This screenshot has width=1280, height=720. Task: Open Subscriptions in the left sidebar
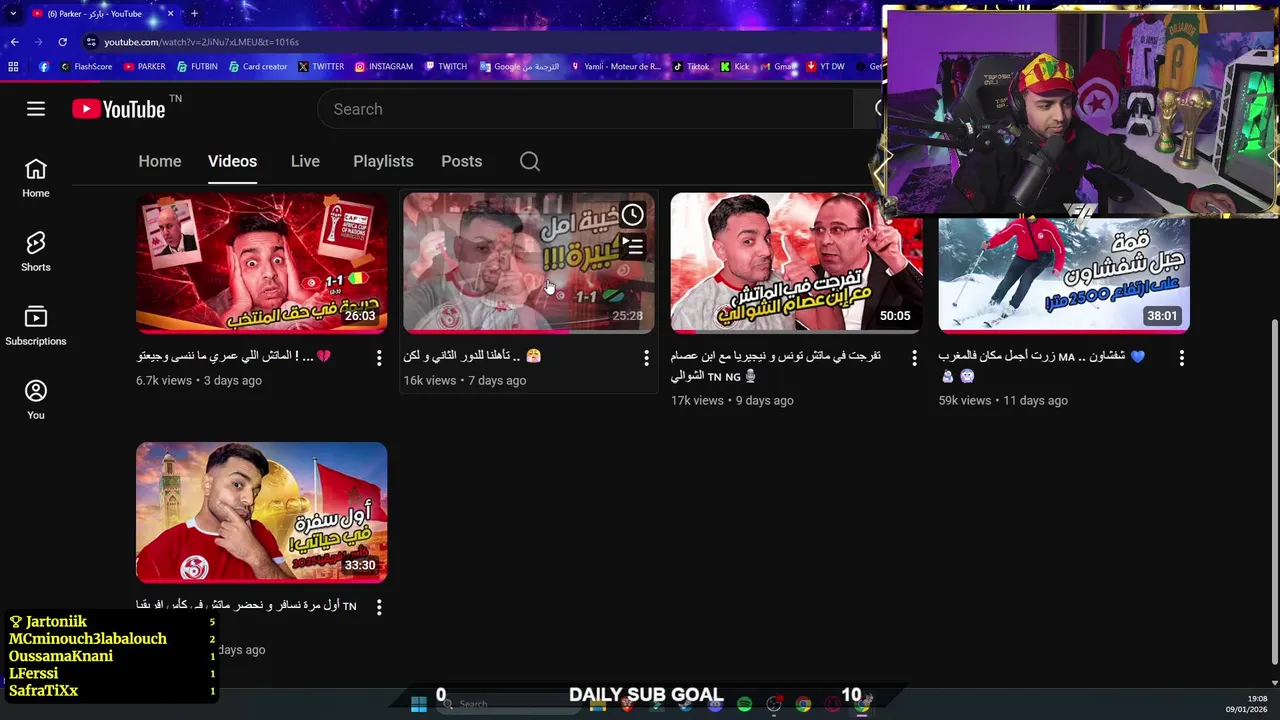pyautogui.click(x=36, y=326)
